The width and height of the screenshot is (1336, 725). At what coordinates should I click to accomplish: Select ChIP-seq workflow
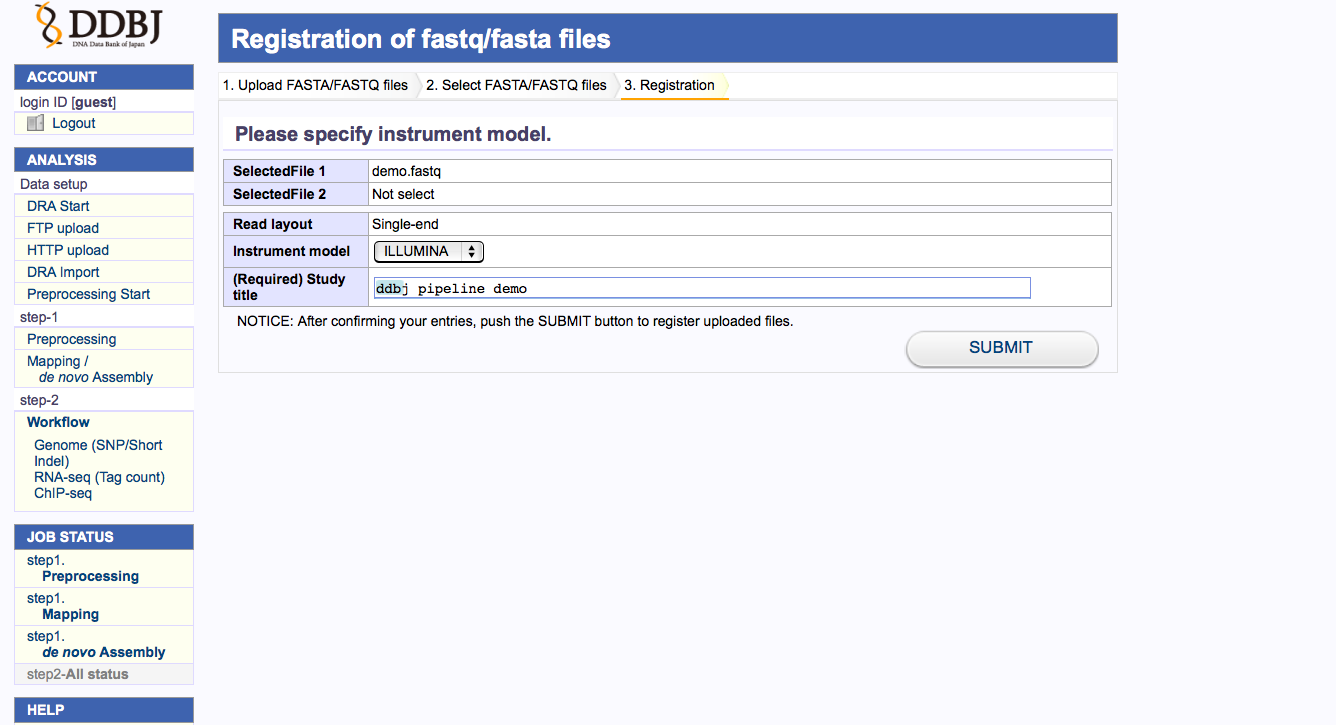pyautogui.click(x=63, y=493)
